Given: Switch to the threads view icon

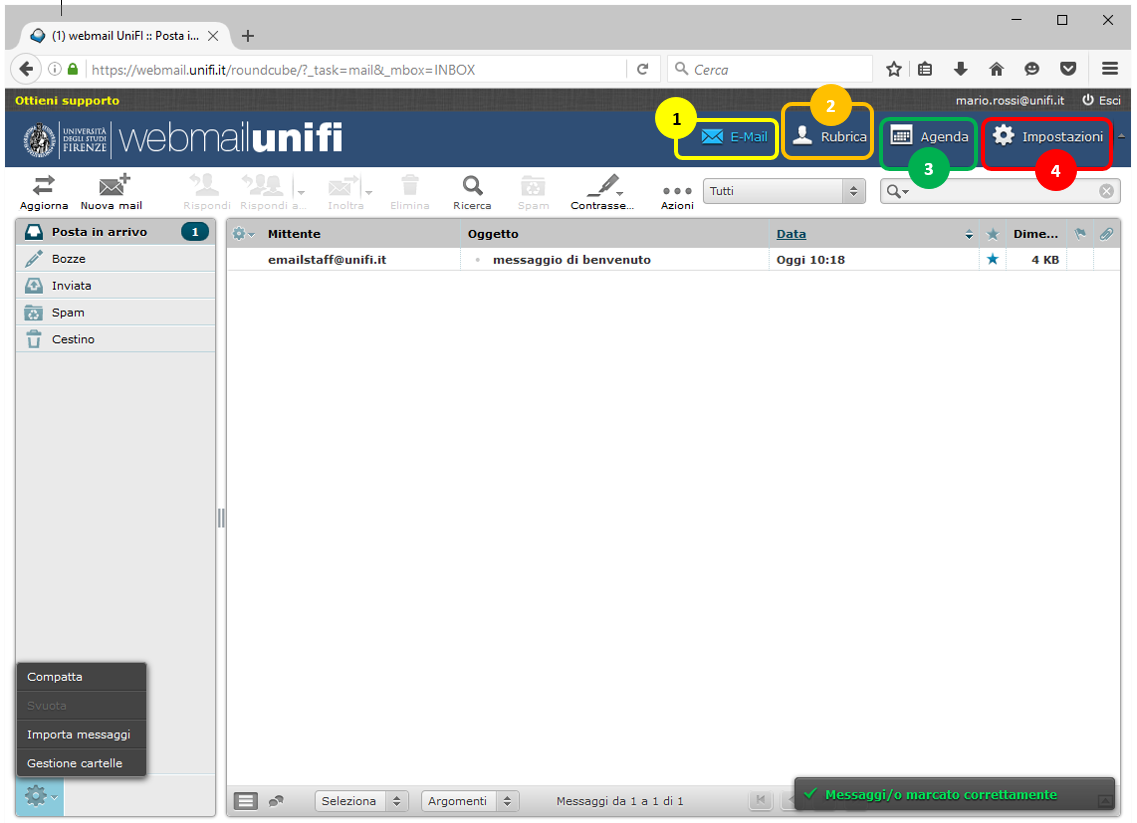Looking at the screenshot, I should [x=276, y=801].
